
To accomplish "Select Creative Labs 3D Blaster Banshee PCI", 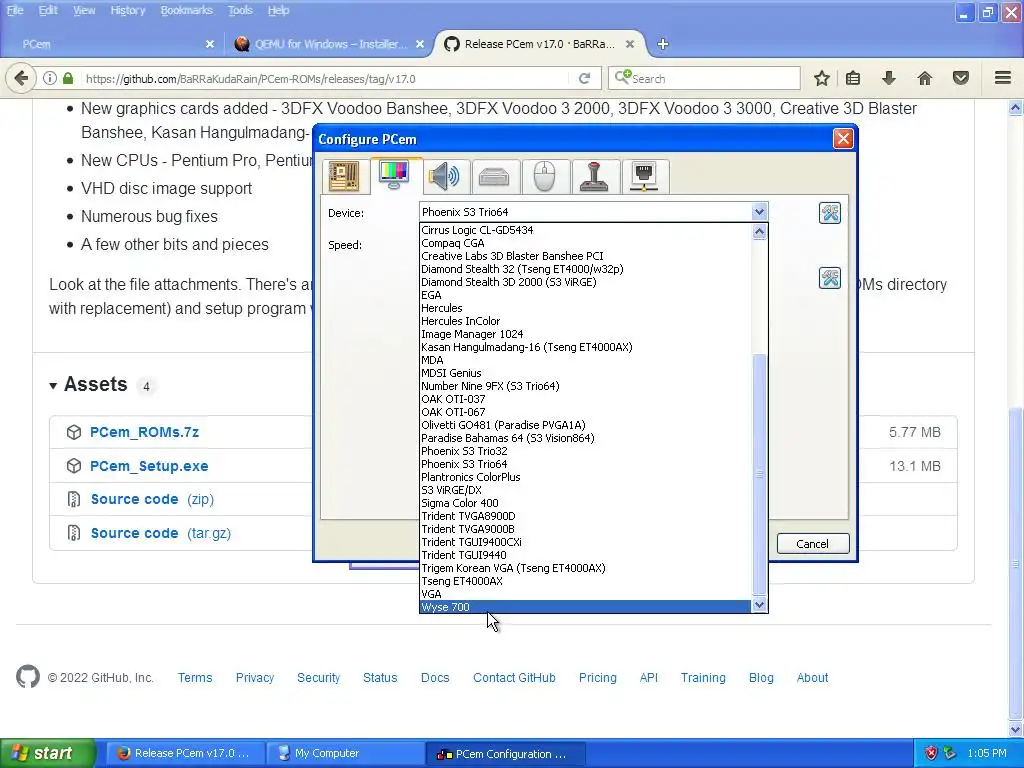I will (x=585, y=256).
